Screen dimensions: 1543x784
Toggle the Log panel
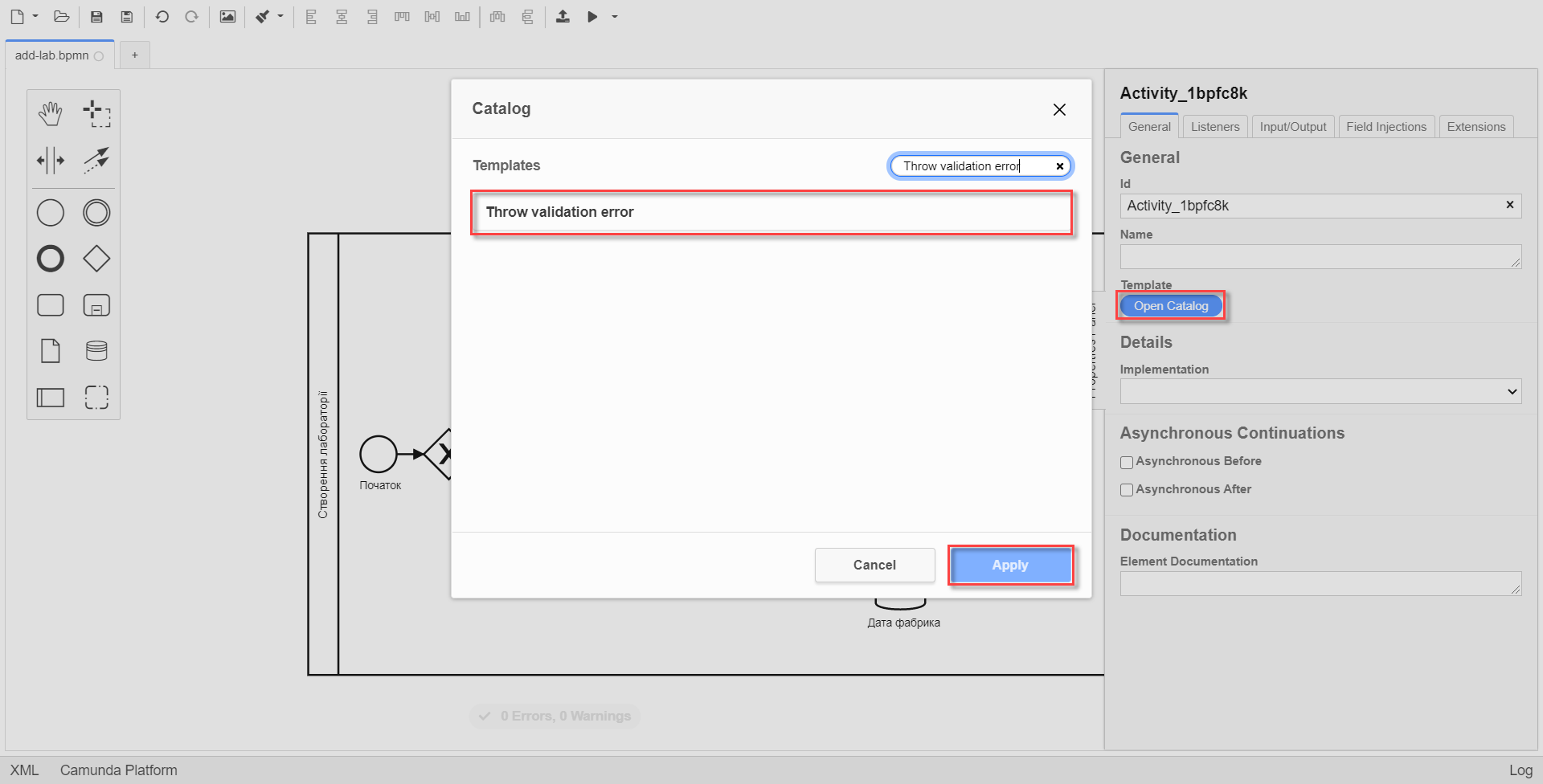point(1520,770)
